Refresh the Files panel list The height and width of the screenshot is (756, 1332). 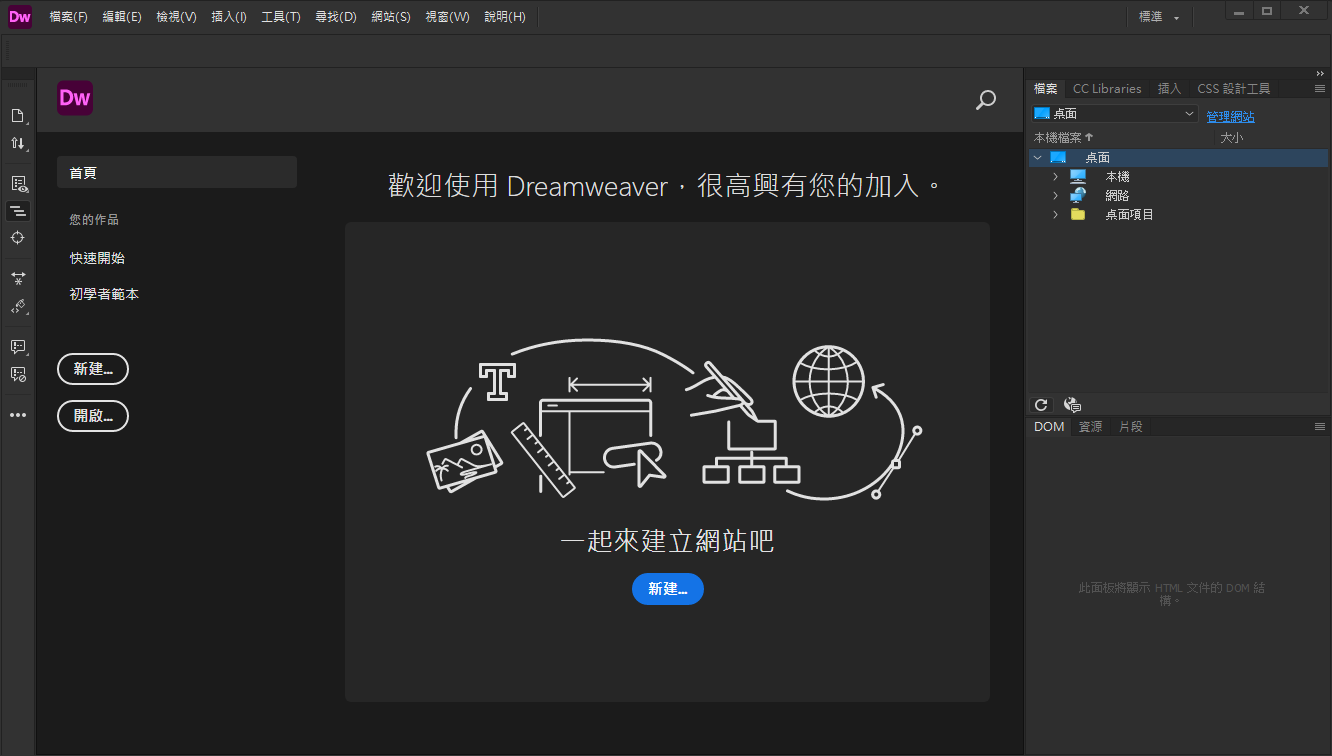pos(1041,405)
